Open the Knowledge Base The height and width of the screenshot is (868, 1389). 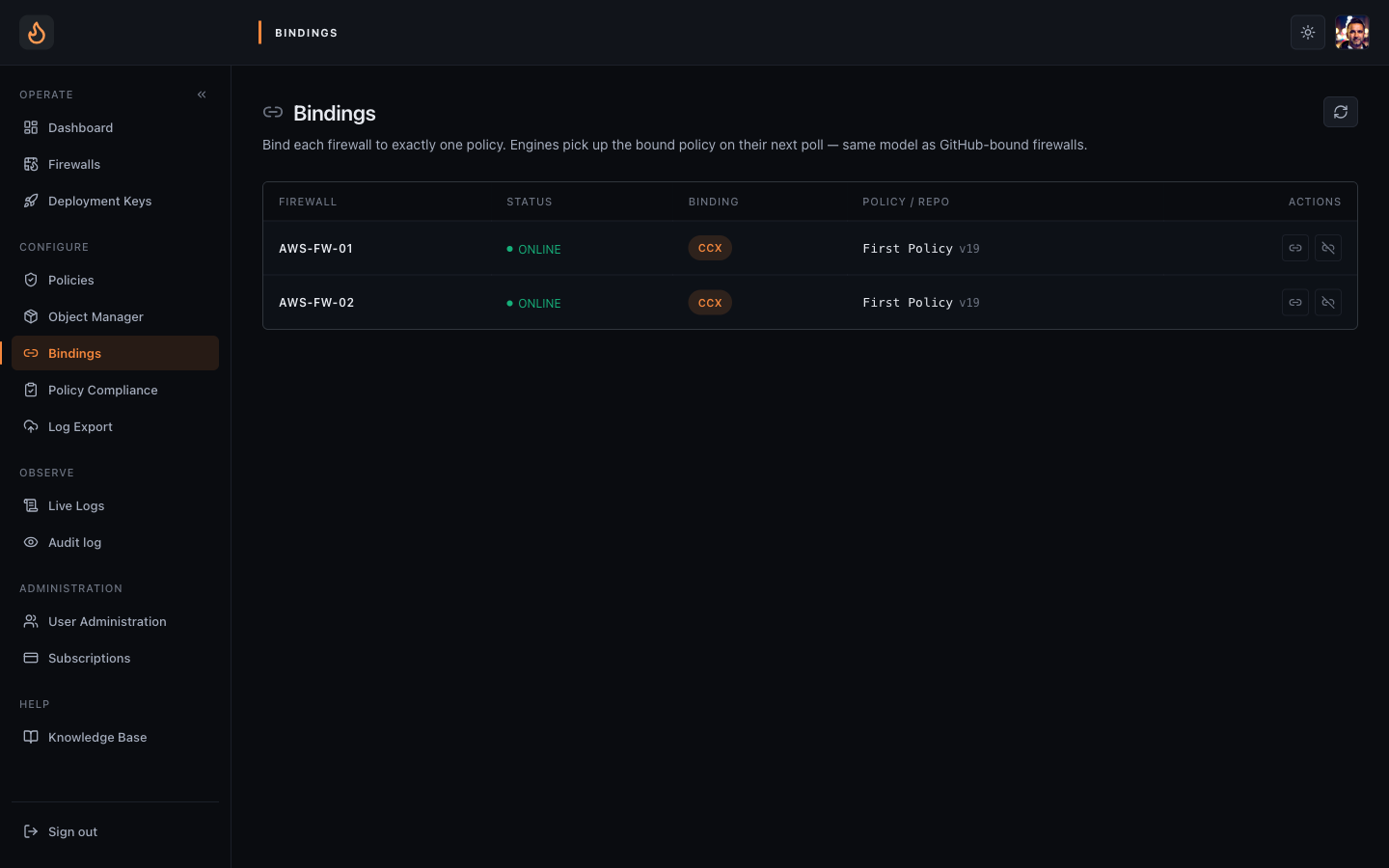115,737
